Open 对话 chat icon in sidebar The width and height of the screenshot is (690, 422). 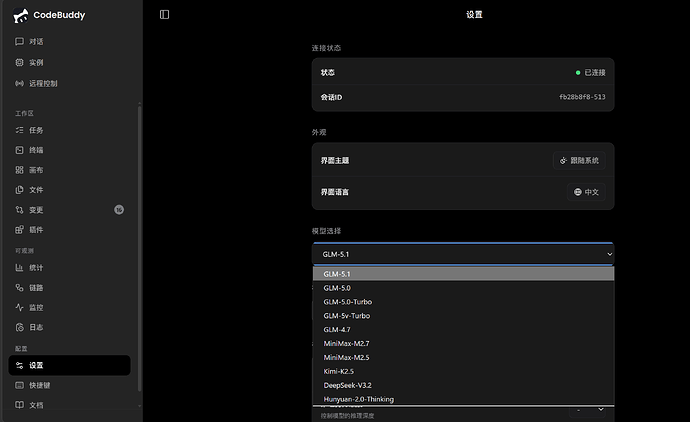[19, 41]
